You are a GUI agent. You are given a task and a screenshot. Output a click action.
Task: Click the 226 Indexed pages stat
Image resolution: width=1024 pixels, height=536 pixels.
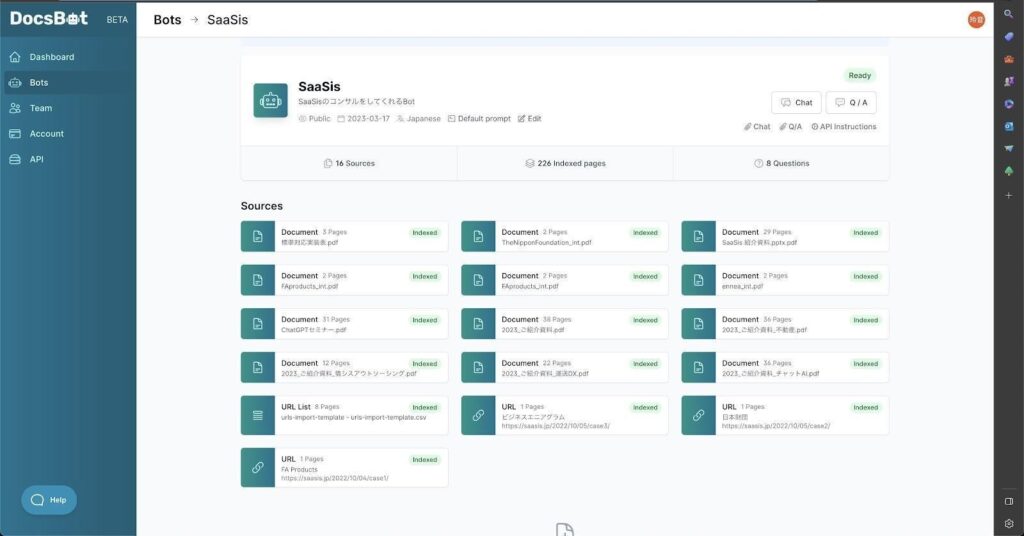(565, 163)
